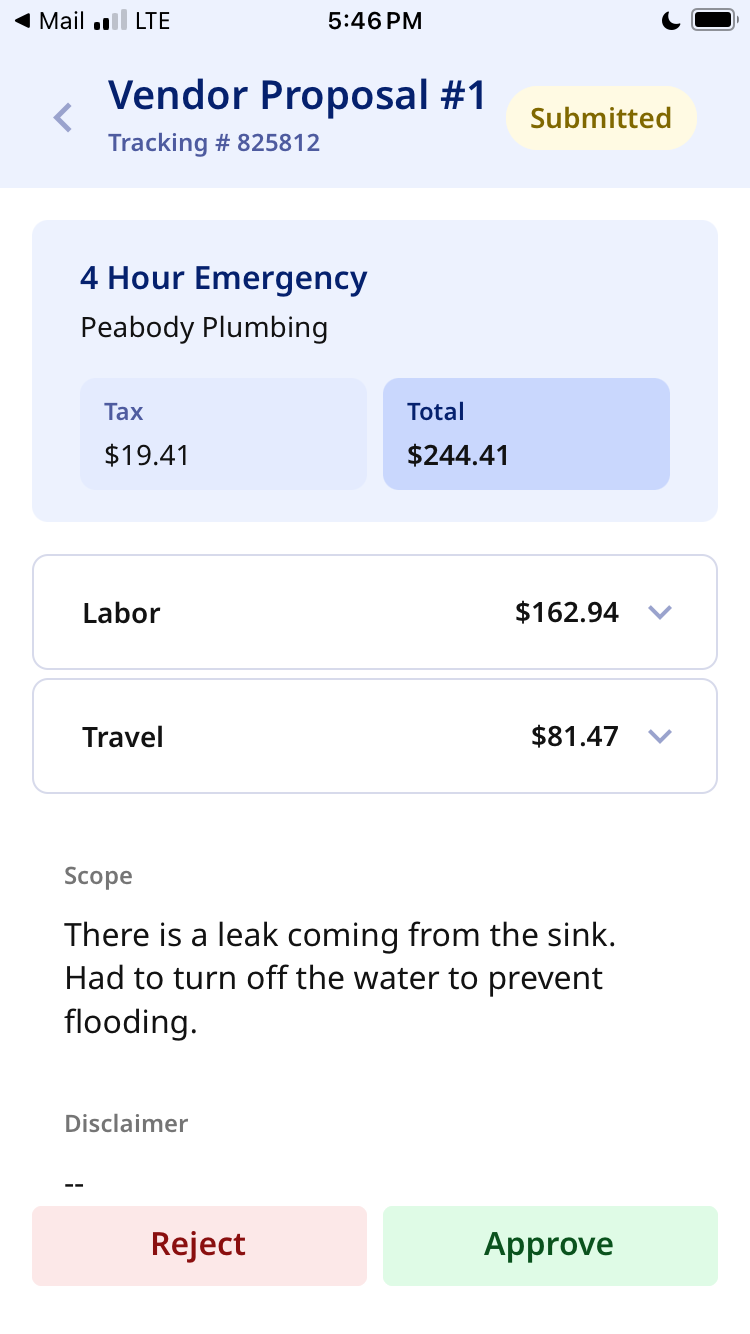Image resolution: width=750 pixels, height=1334 pixels.
Task: Tap the Peabody Plumbing vendor name
Action: tap(204, 328)
